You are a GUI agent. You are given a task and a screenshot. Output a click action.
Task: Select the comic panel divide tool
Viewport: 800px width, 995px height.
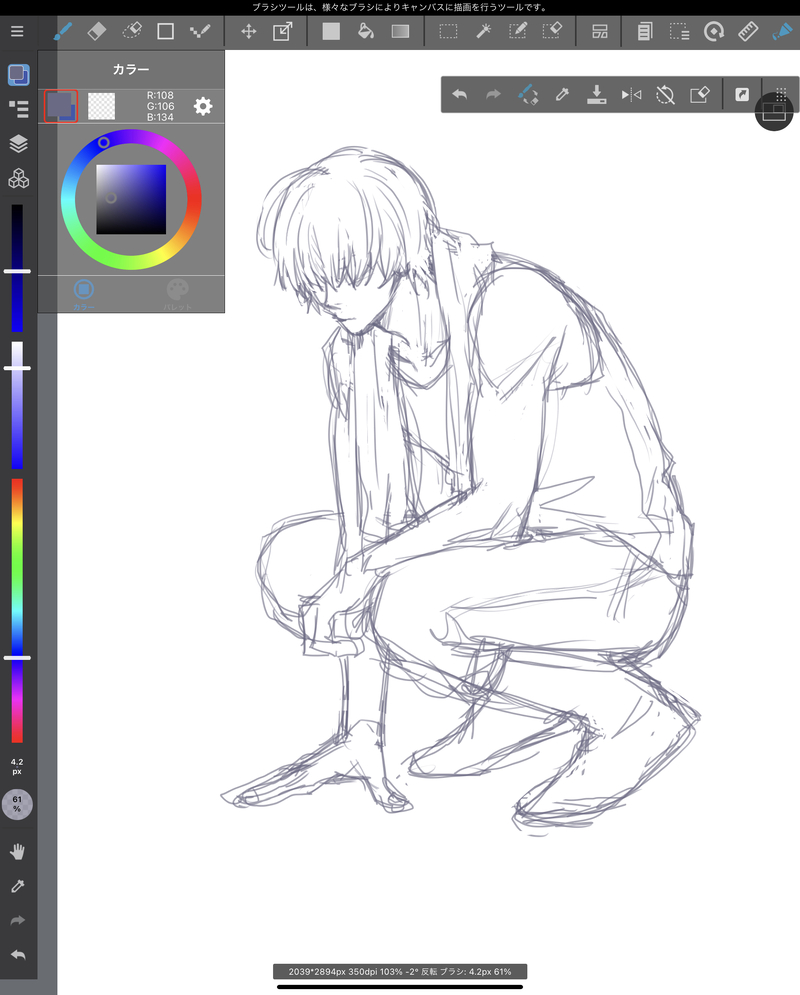tap(600, 31)
